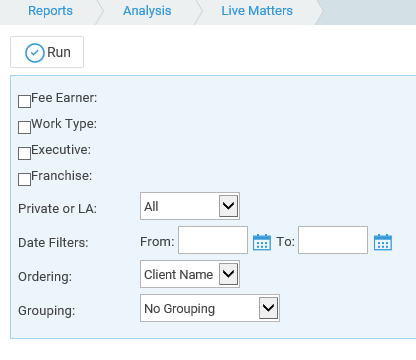
Task: Click the Executive label text
Action: [x=61, y=150]
